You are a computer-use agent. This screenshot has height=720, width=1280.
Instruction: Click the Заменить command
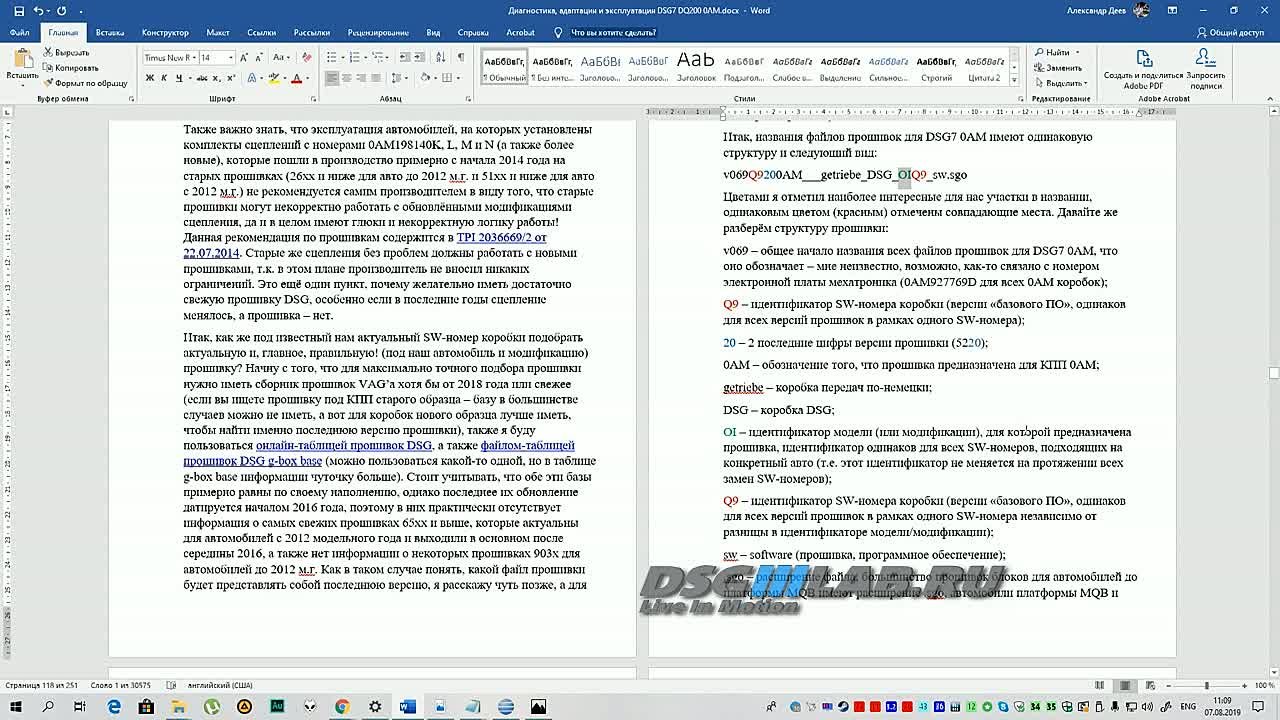1064,68
